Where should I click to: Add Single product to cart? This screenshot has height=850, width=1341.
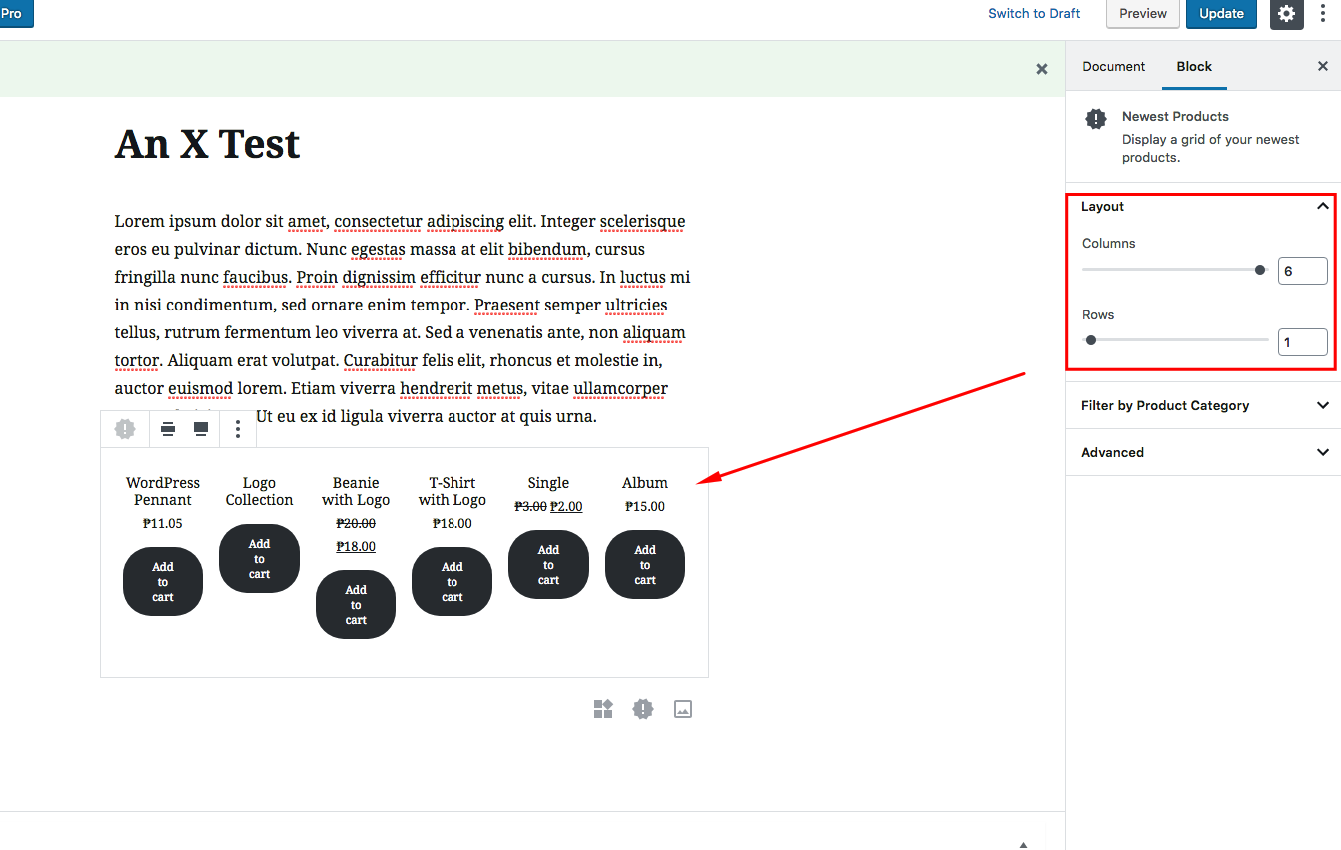[x=548, y=564]
